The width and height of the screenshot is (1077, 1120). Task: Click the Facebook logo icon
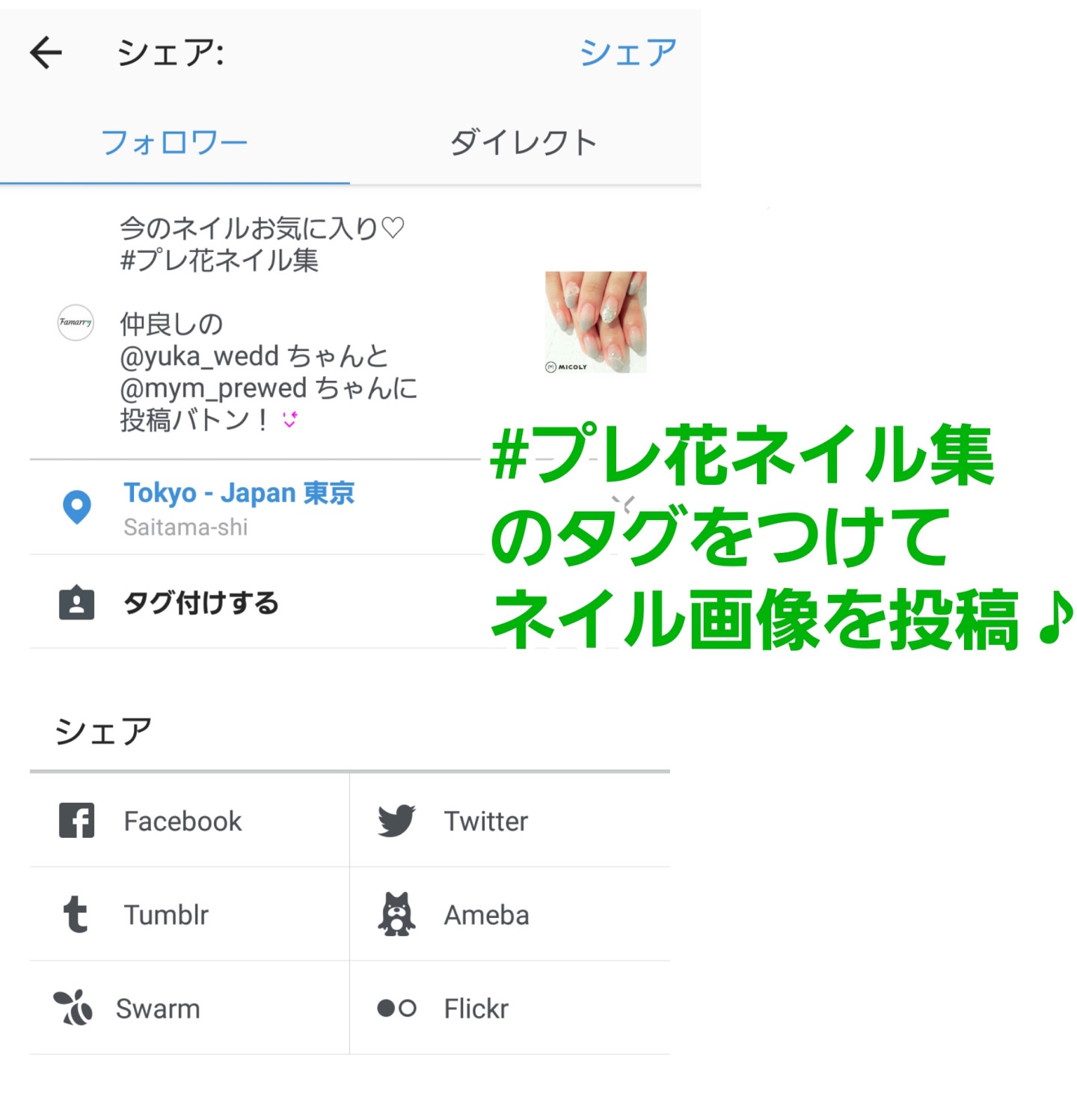click(x=76, y=820)
